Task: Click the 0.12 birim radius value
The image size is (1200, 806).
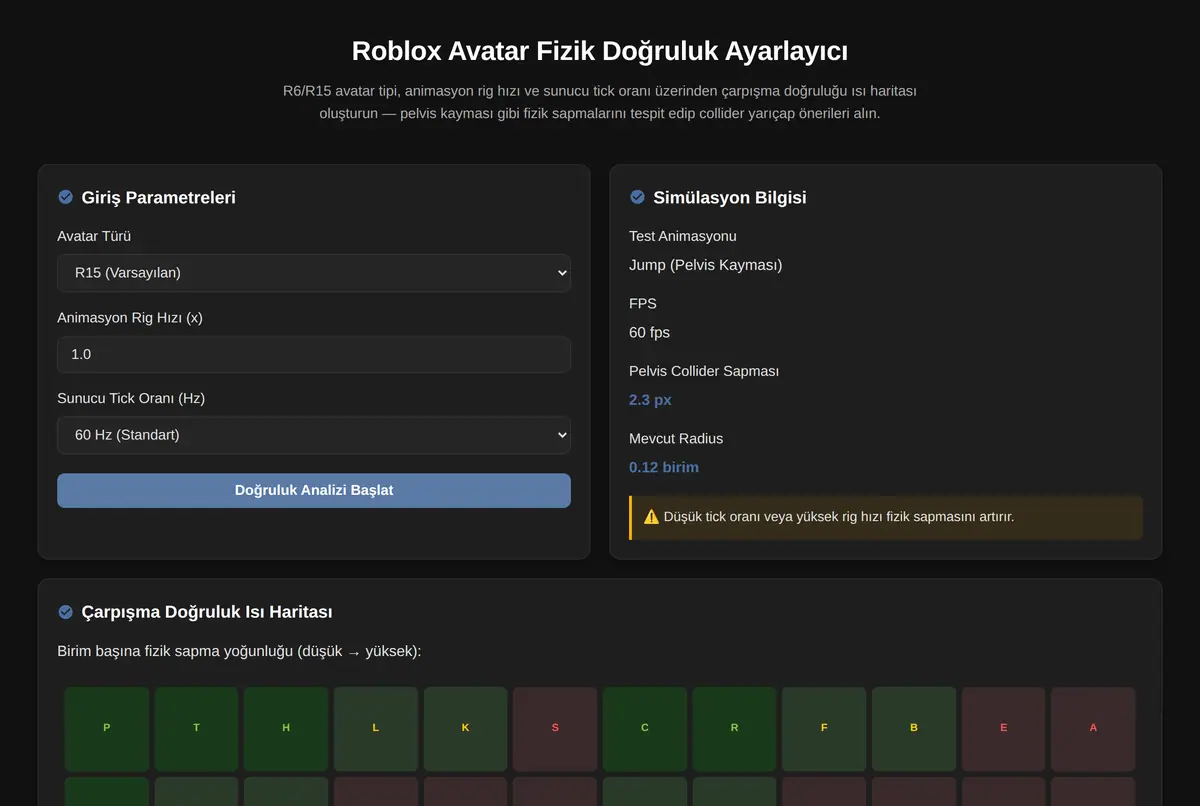Action: 664,467
